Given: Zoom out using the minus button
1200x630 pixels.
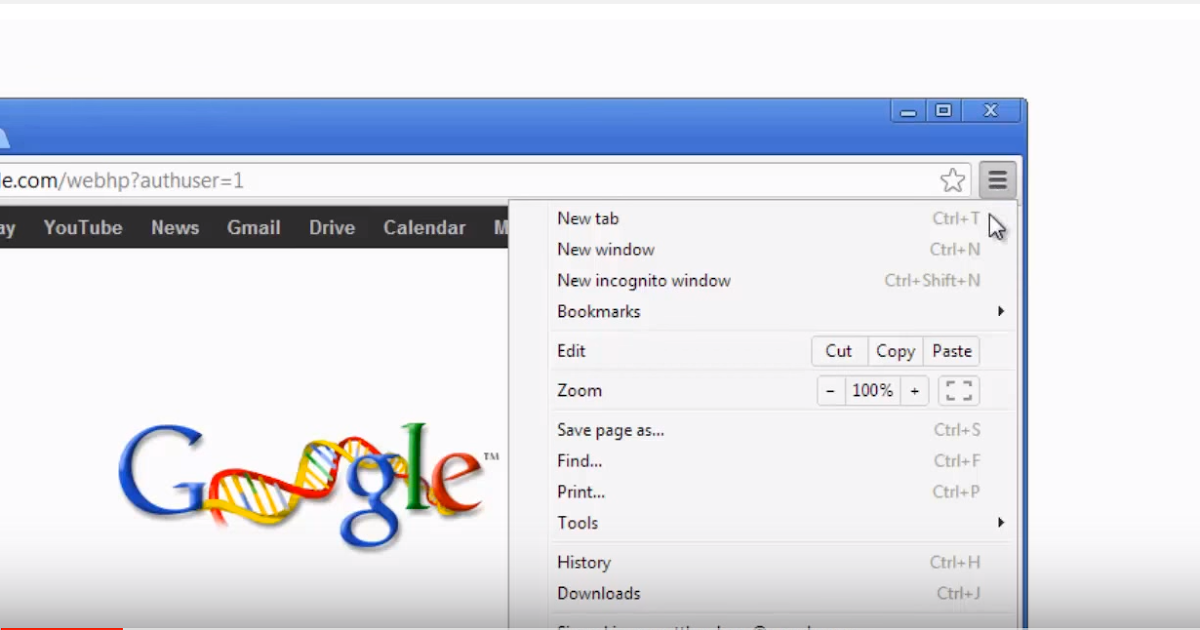Looking at the screenshot, I should click(x=830, y=390).
